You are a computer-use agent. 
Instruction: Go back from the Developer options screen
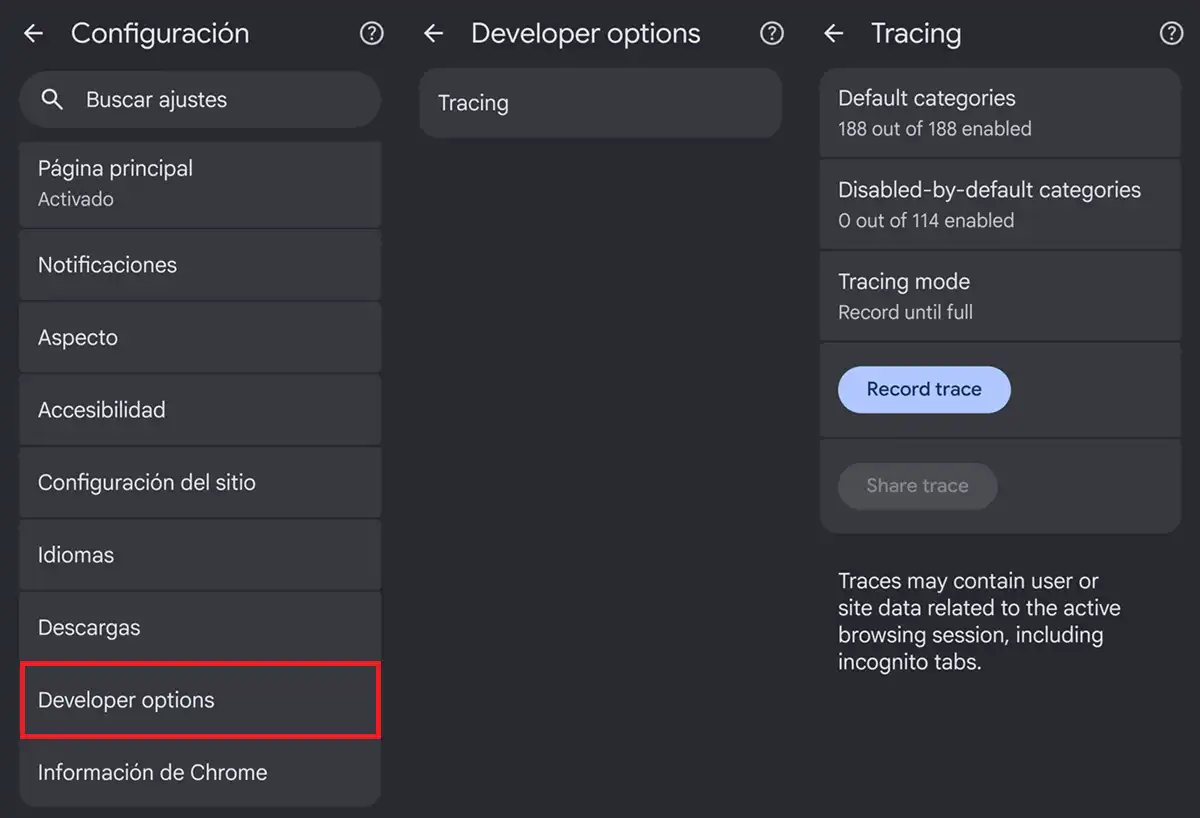(433, 34)
